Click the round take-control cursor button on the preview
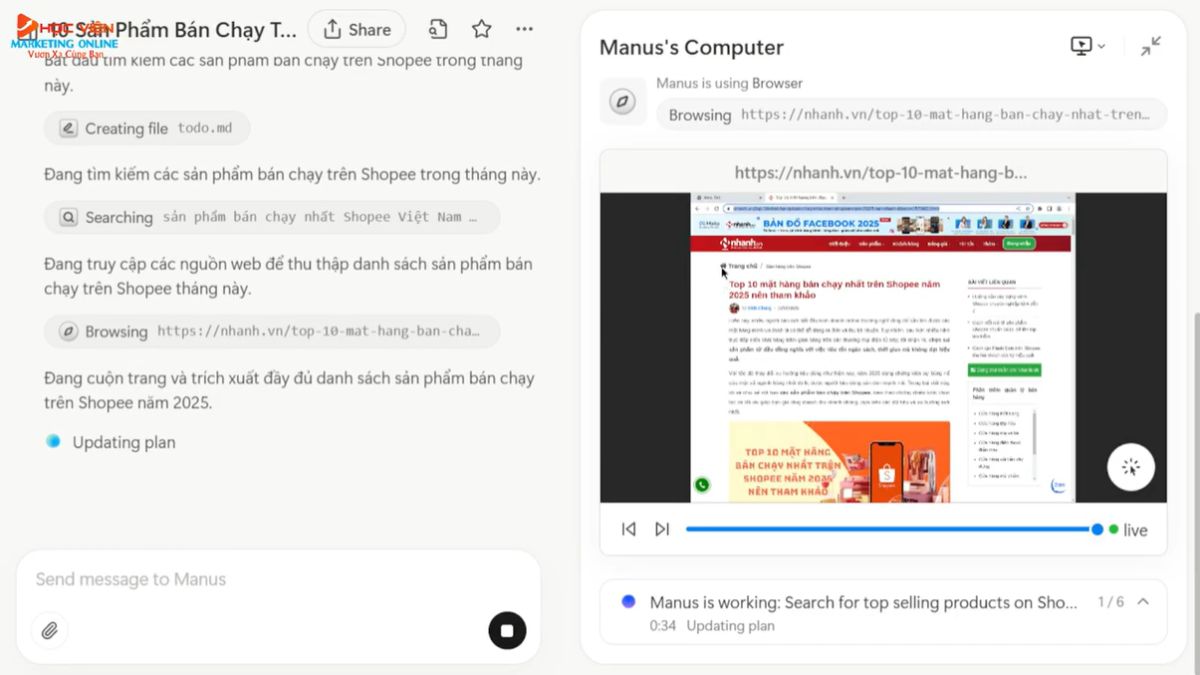Screen dimensions: 1200x675 pos(1131,466)
